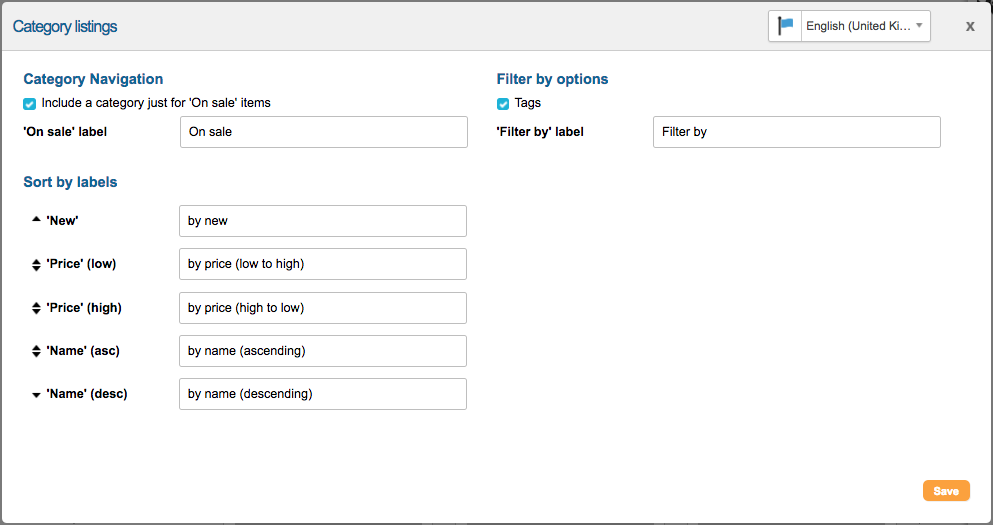Toggle the Tags filter checkbox
The height and width of the screenshot is (525, 993).
[503, 103]
